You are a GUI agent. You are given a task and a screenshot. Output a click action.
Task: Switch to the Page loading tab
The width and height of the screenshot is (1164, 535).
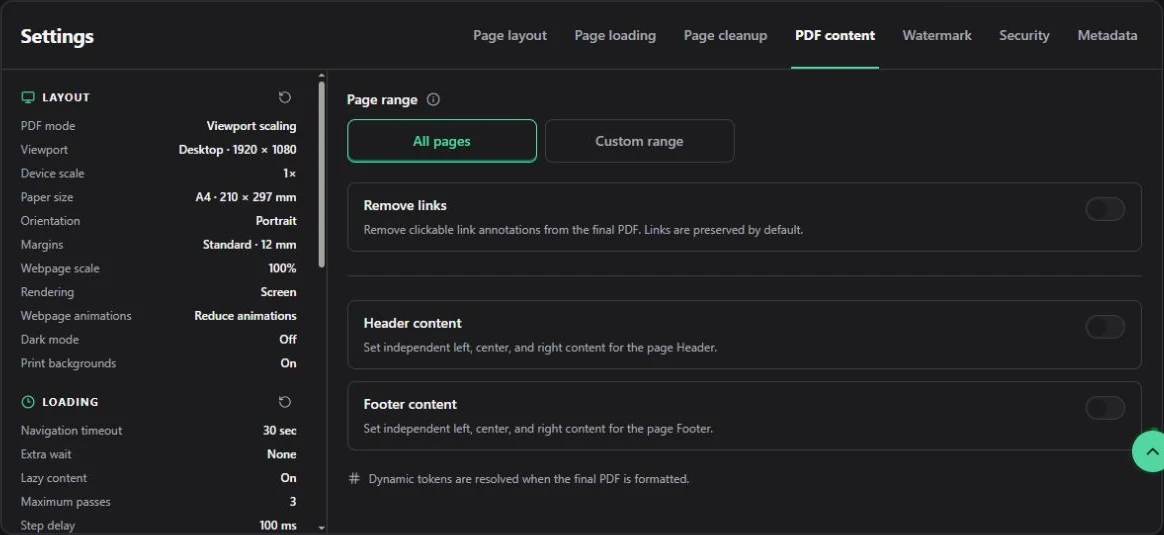pyautogui.click(x=615, y=36)
